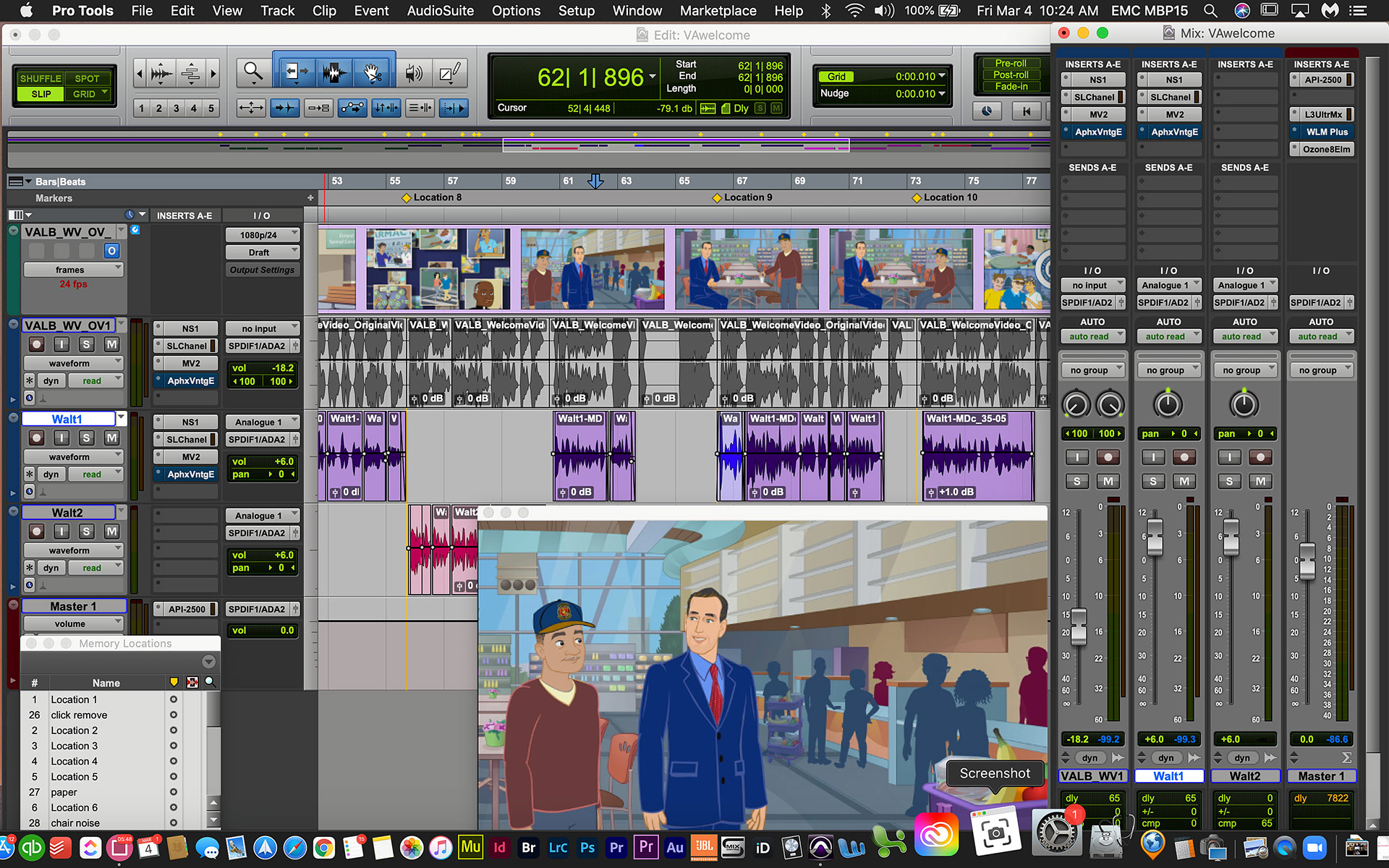Select the Zoomer tool
Viewport: 1389px width, 868px height.
[253, 72]
